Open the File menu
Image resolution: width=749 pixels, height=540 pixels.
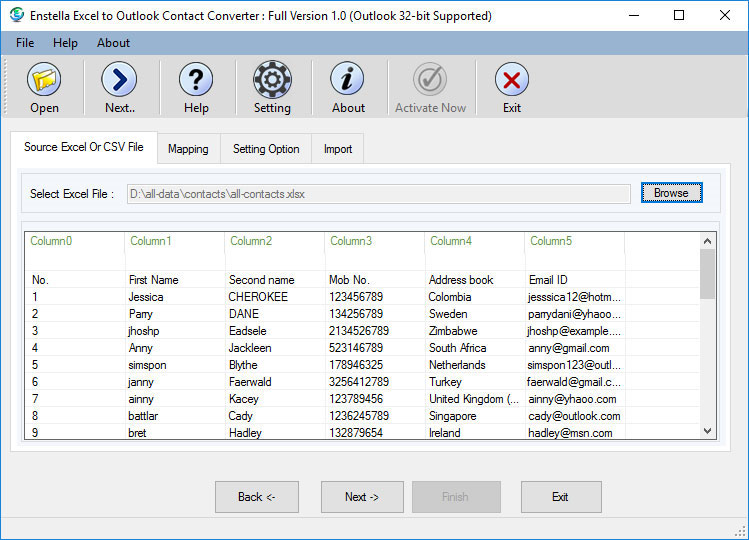coord(25,43)
